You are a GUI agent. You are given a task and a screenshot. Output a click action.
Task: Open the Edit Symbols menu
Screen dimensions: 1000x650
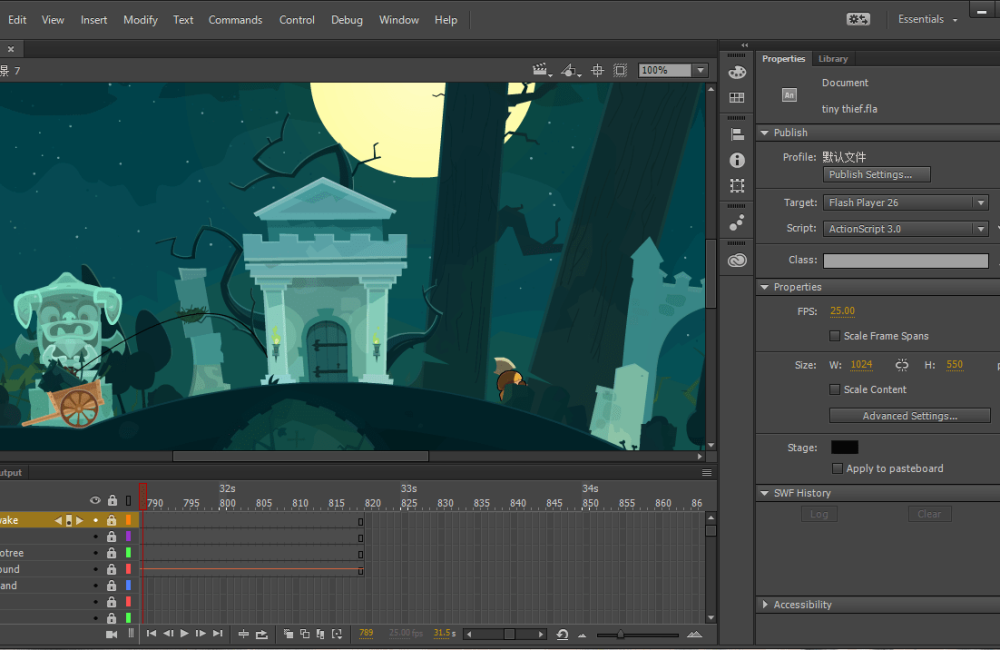pos(570,70)
